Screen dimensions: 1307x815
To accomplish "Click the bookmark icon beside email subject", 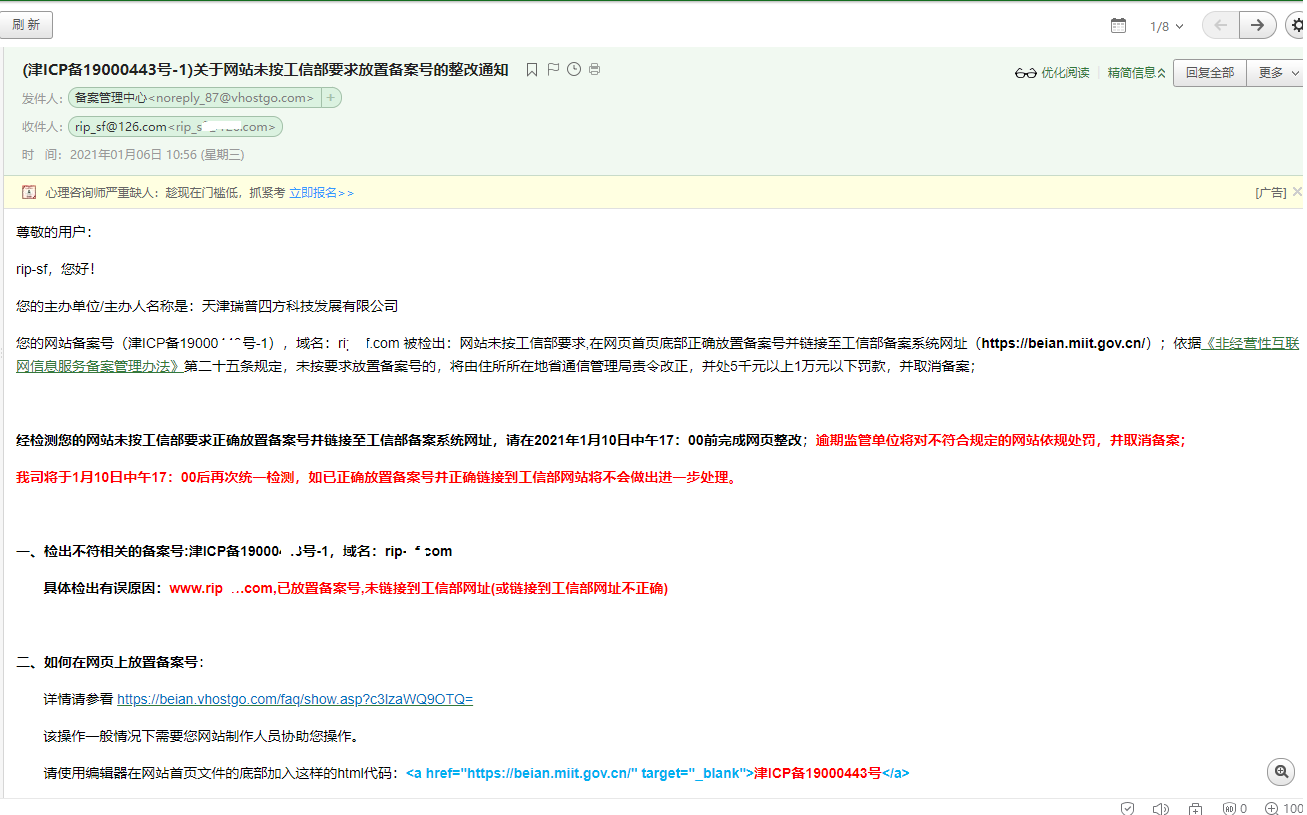I will 532,70.
